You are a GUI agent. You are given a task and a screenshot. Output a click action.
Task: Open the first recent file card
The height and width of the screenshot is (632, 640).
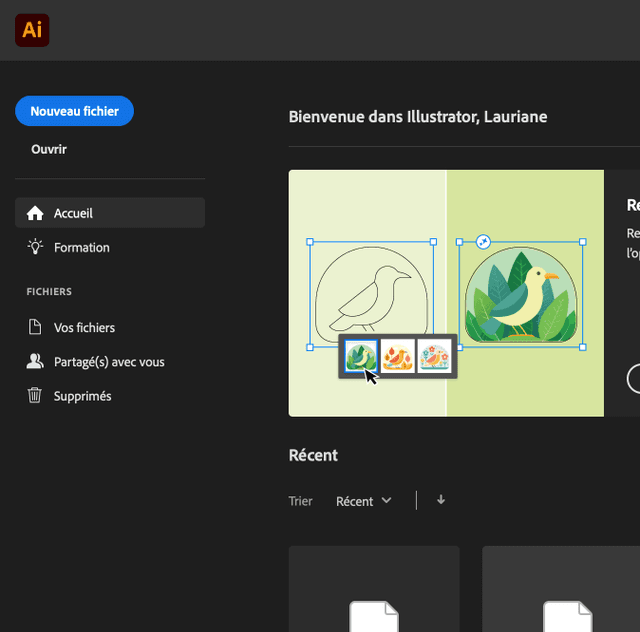(374, 589)
